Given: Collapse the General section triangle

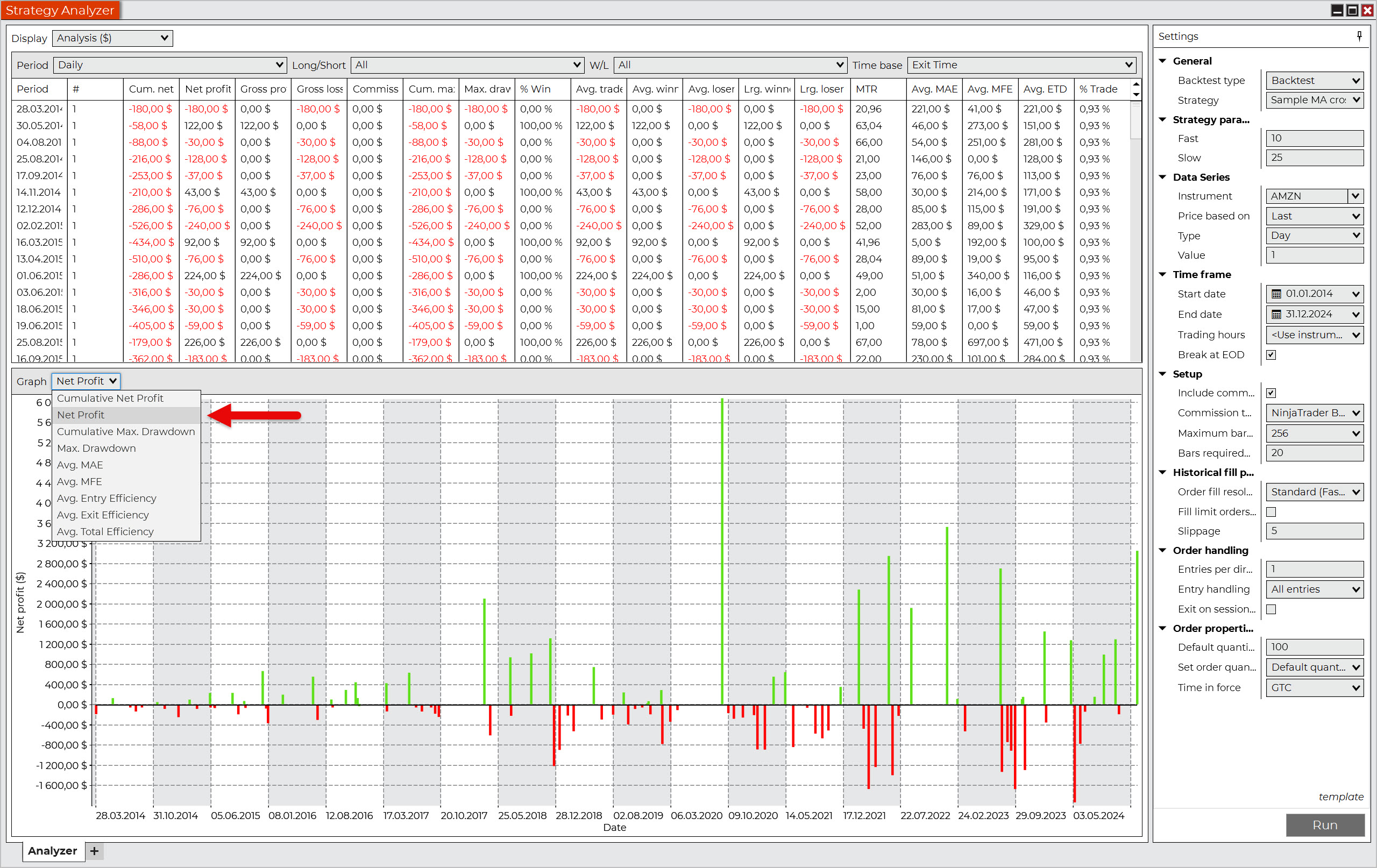Looking at the screenshot, I should click(1162, 61).
